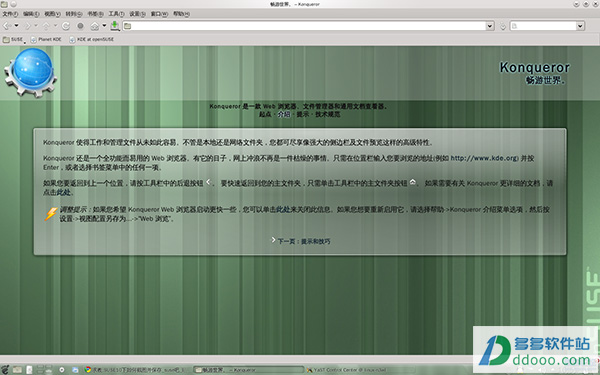Image resolution: width=600 pixels, height=375 pixels.
Task: Click the Stop loading button
Action: [x=80, y=26]
